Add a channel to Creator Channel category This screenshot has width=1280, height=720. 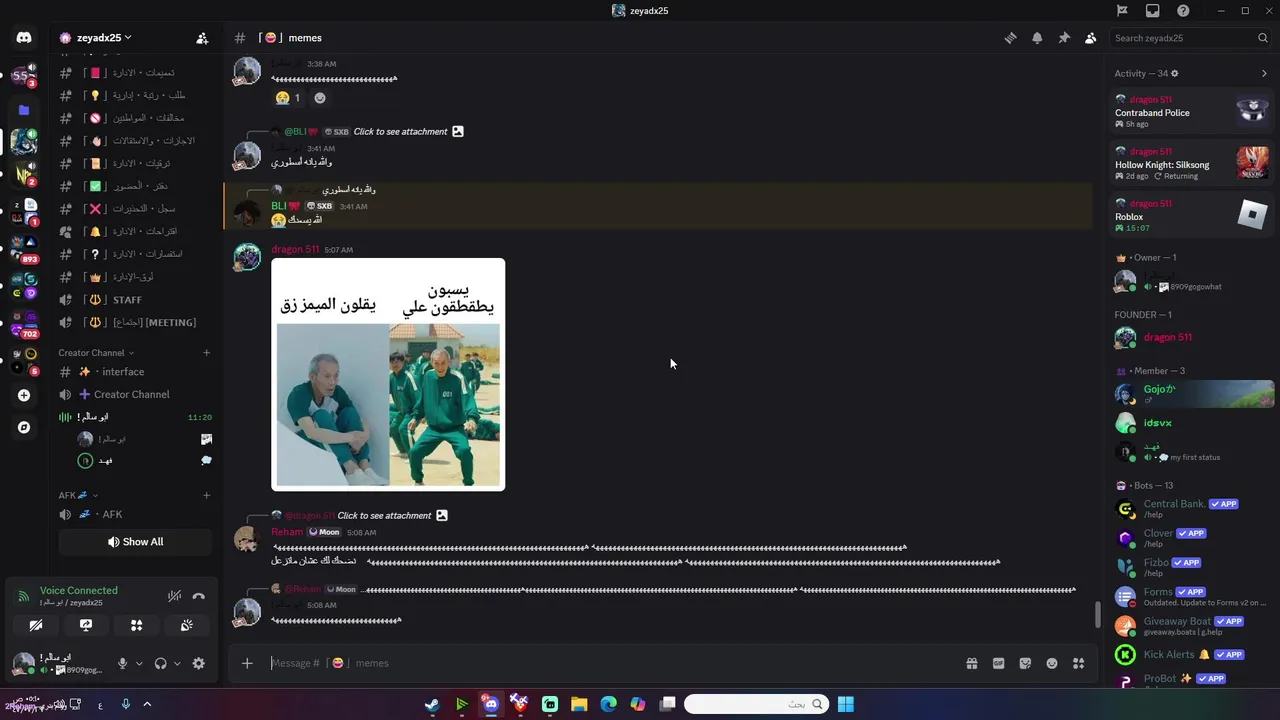point(207,353)
